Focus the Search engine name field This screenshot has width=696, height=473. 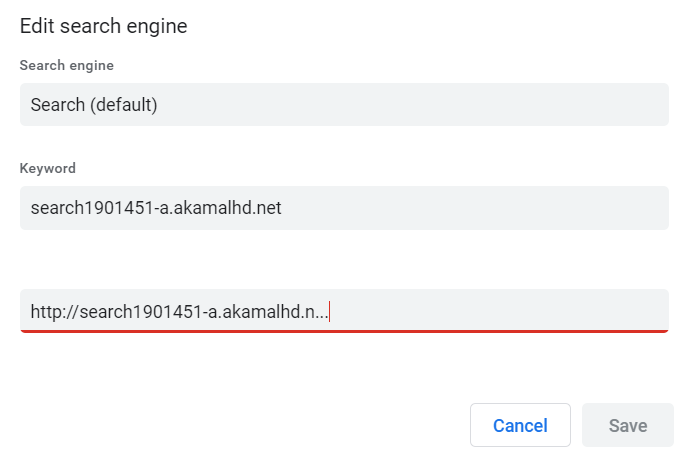344,104
